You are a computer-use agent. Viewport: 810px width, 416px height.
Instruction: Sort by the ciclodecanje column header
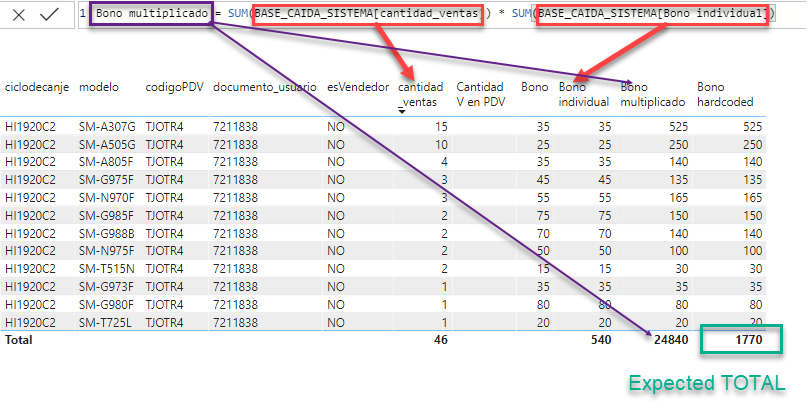coord(37,87)
